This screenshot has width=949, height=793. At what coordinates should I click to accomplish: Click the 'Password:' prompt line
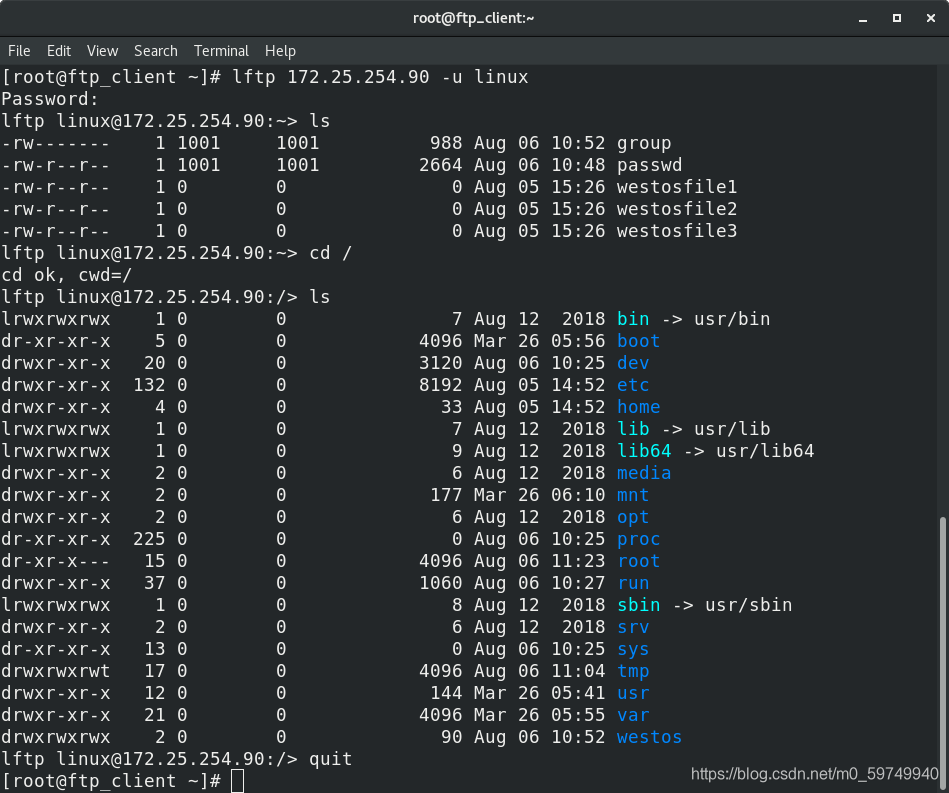(x=50, y=99)
